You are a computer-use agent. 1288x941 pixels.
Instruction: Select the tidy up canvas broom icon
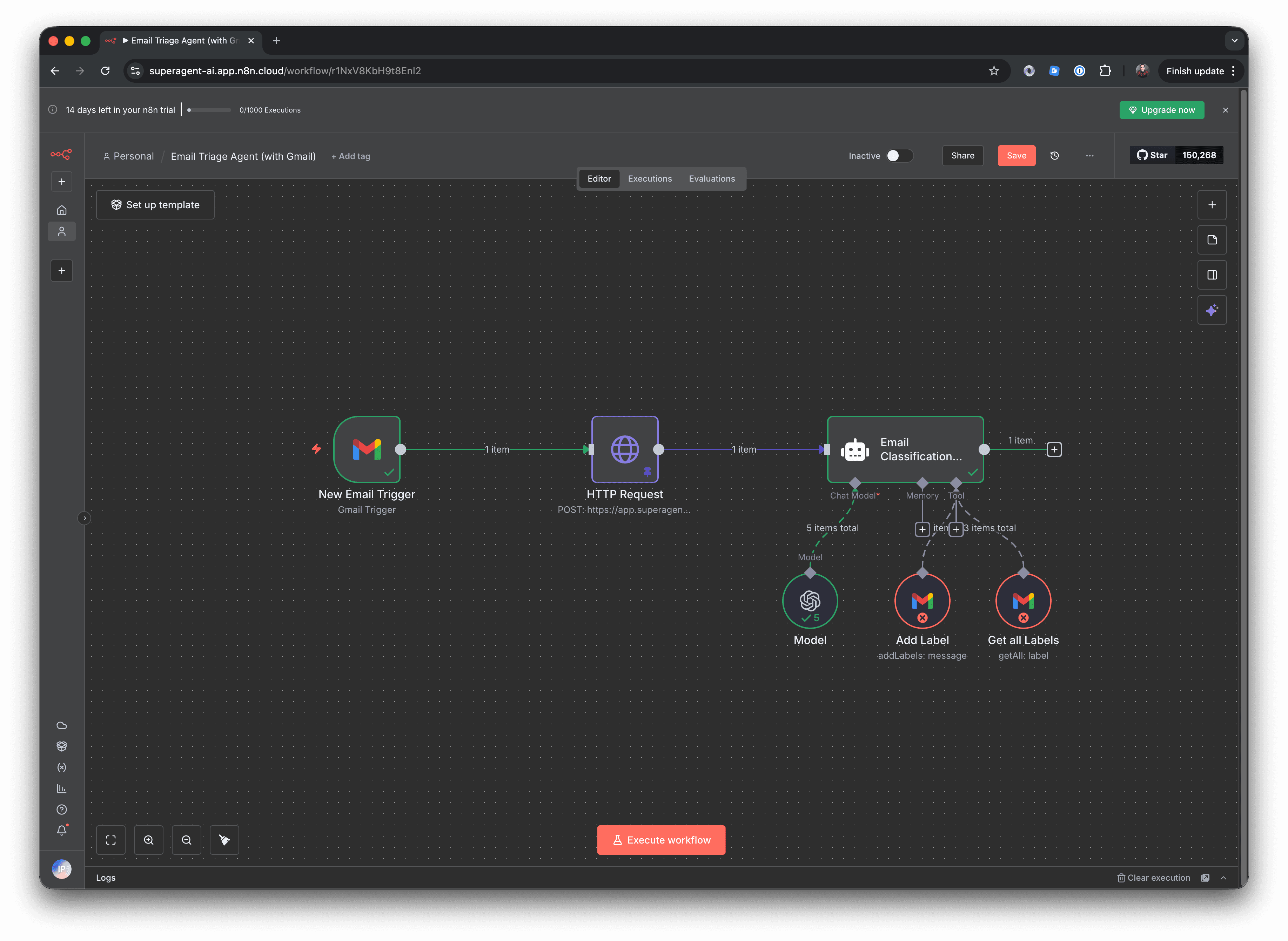click(224, 840)
